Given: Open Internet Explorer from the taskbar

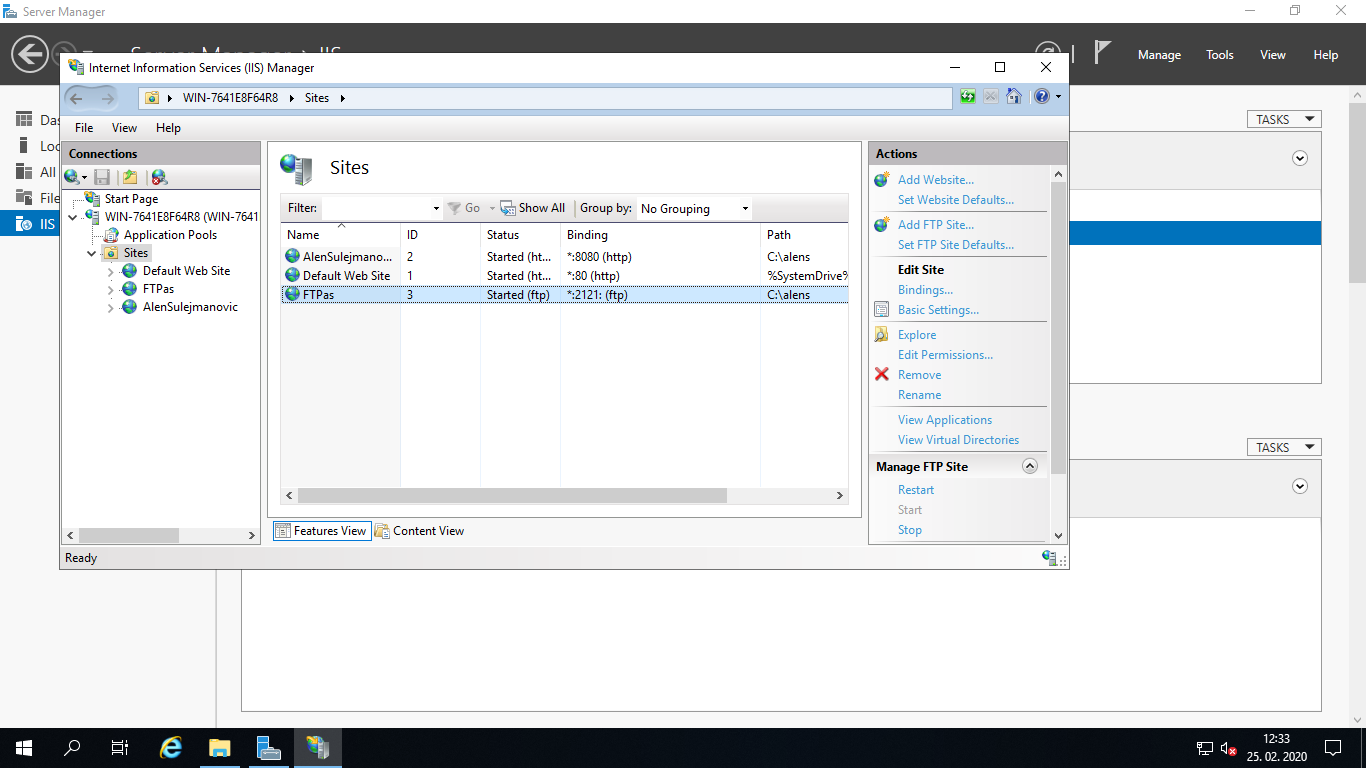Looking at the screenshot, I should click(172, 748).
